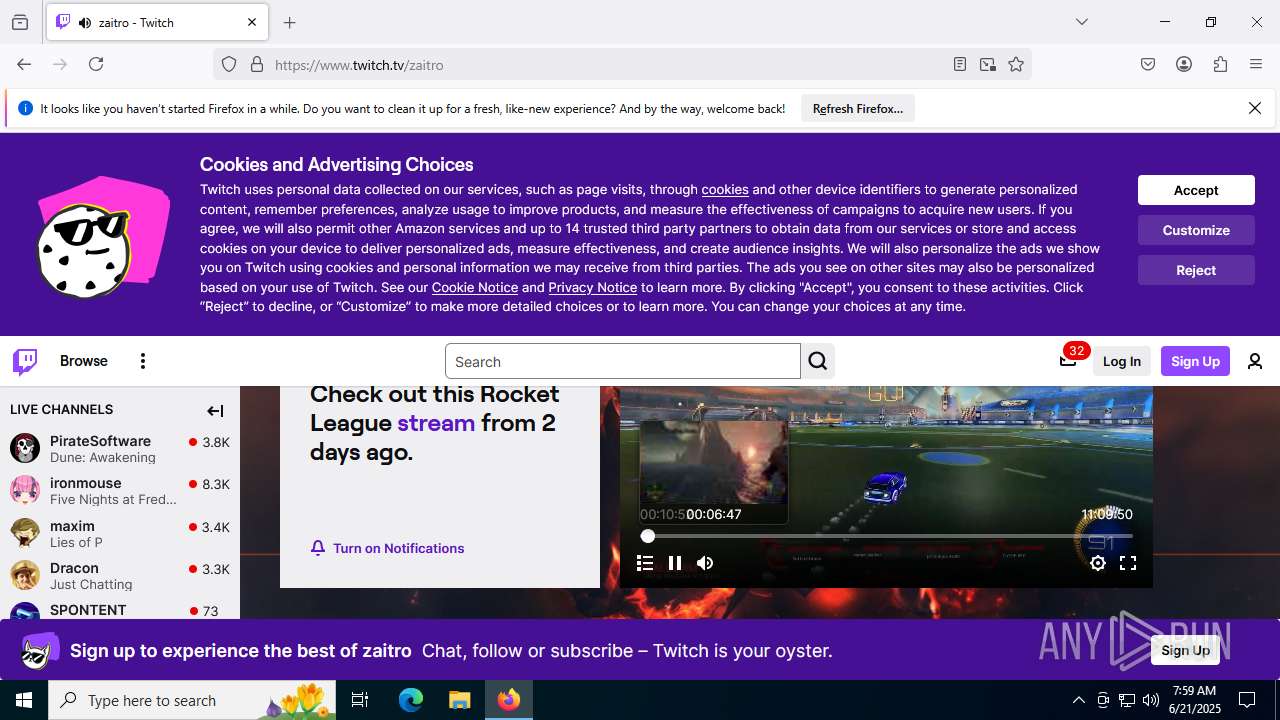1280x720 pixels.
Task: Open a new tab with plus
Action: pos(289,22)
